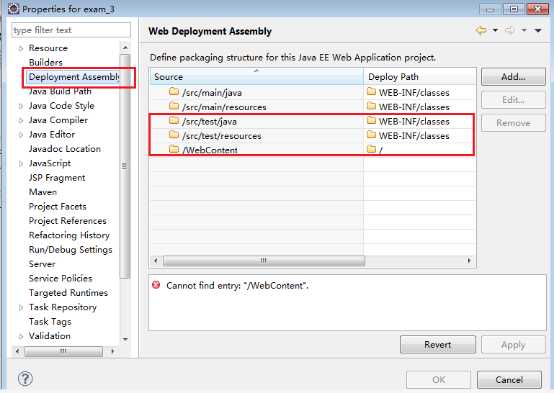Click the folder icon for /src/main/java

[173, 92]
